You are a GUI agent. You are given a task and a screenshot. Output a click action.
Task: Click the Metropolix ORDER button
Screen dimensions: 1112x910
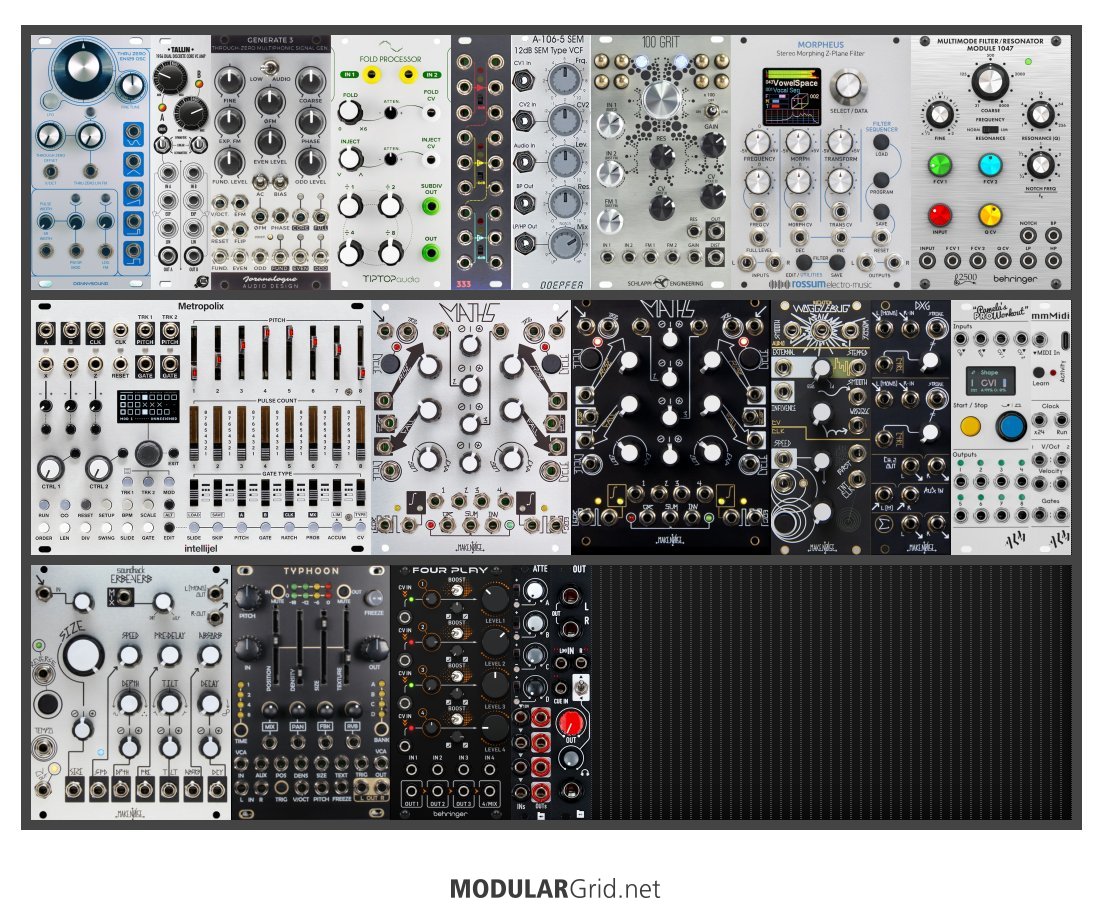pos(44,528)
